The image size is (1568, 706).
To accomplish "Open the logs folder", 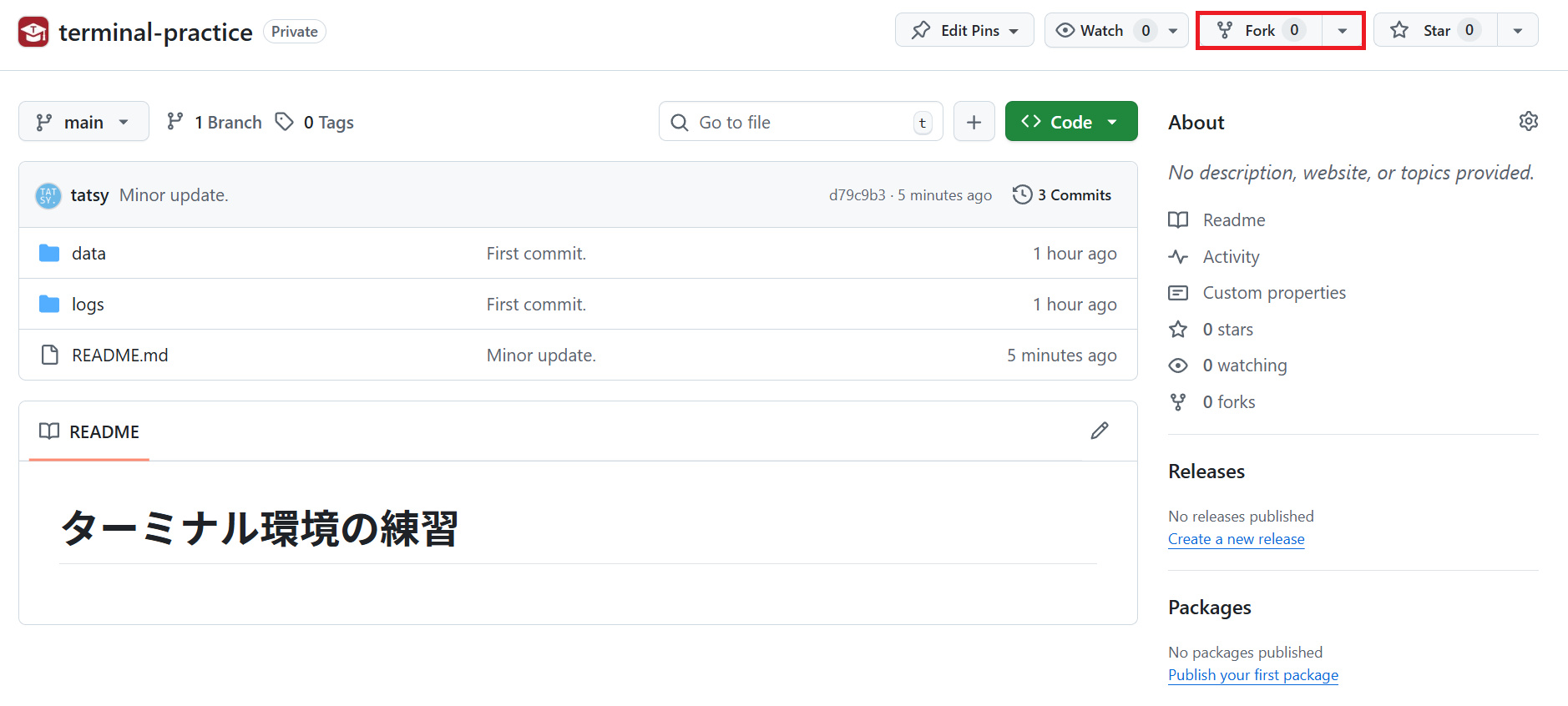I will [x=88, y=305].
